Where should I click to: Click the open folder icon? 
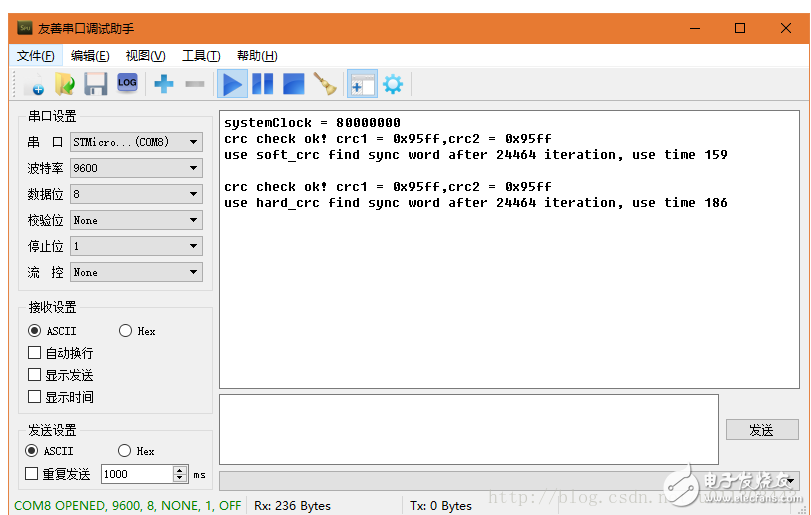tap(65, 84)
